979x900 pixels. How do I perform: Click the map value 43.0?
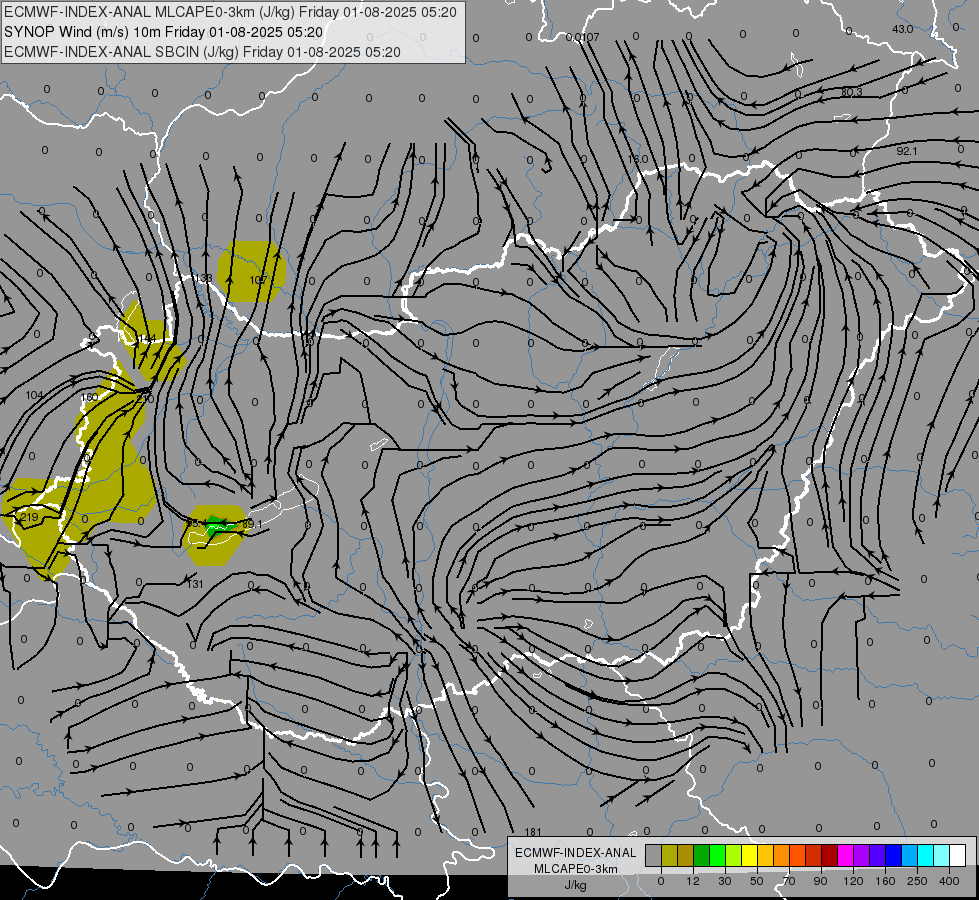click(x=902, y=29)
